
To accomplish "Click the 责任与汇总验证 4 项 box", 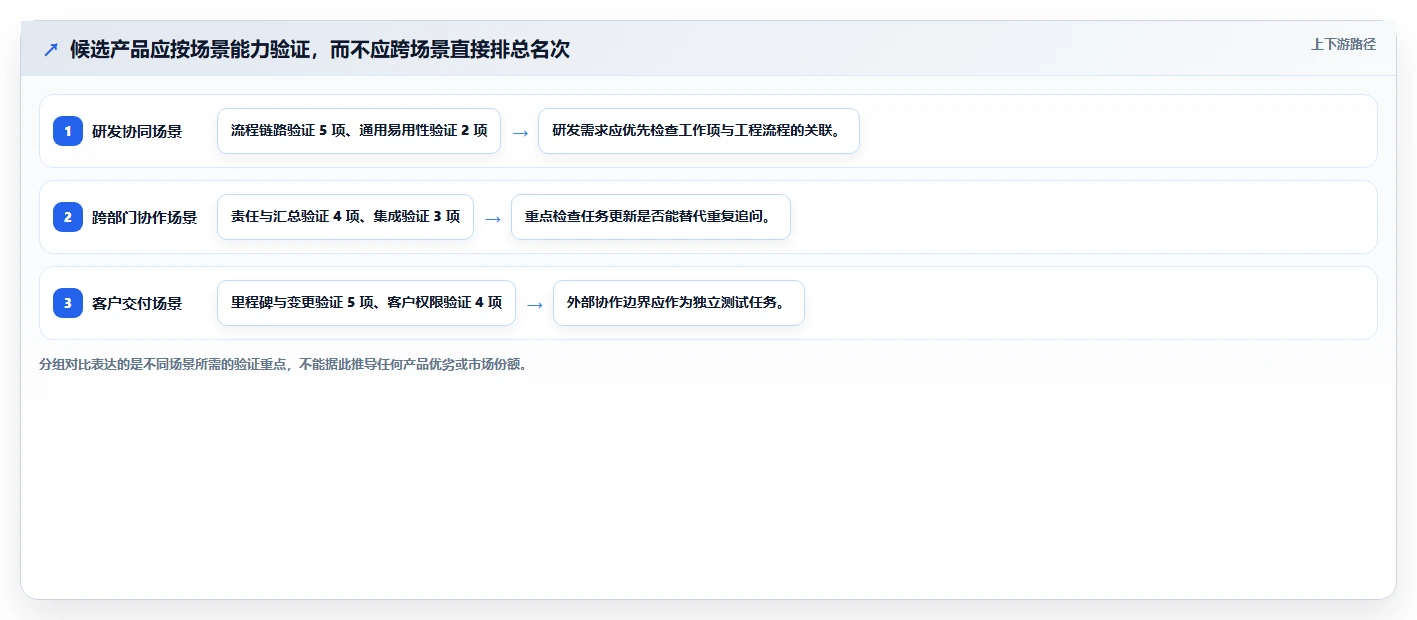I will point(345,217).
